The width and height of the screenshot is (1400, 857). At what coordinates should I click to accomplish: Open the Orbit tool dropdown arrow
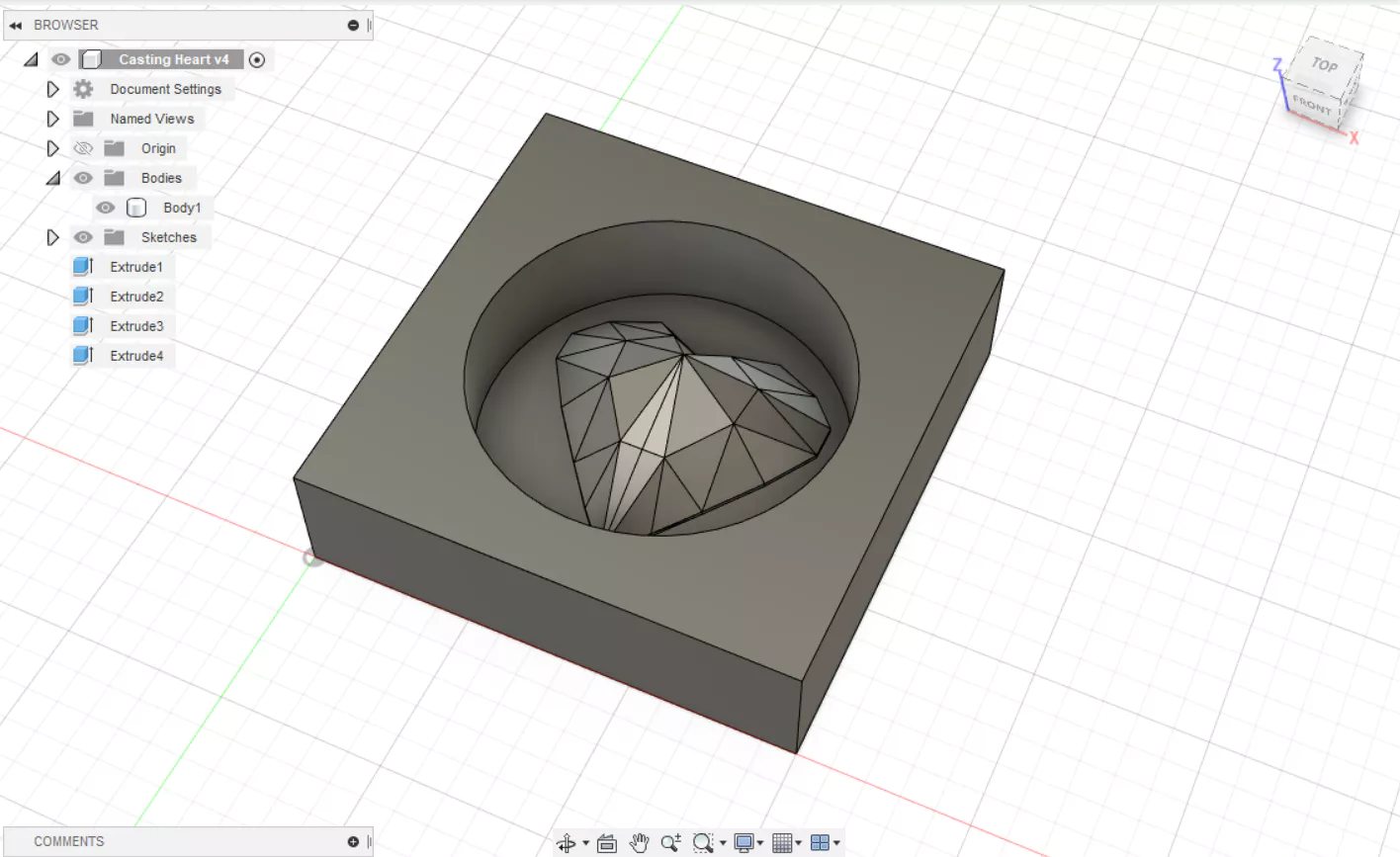click(585, 843)
